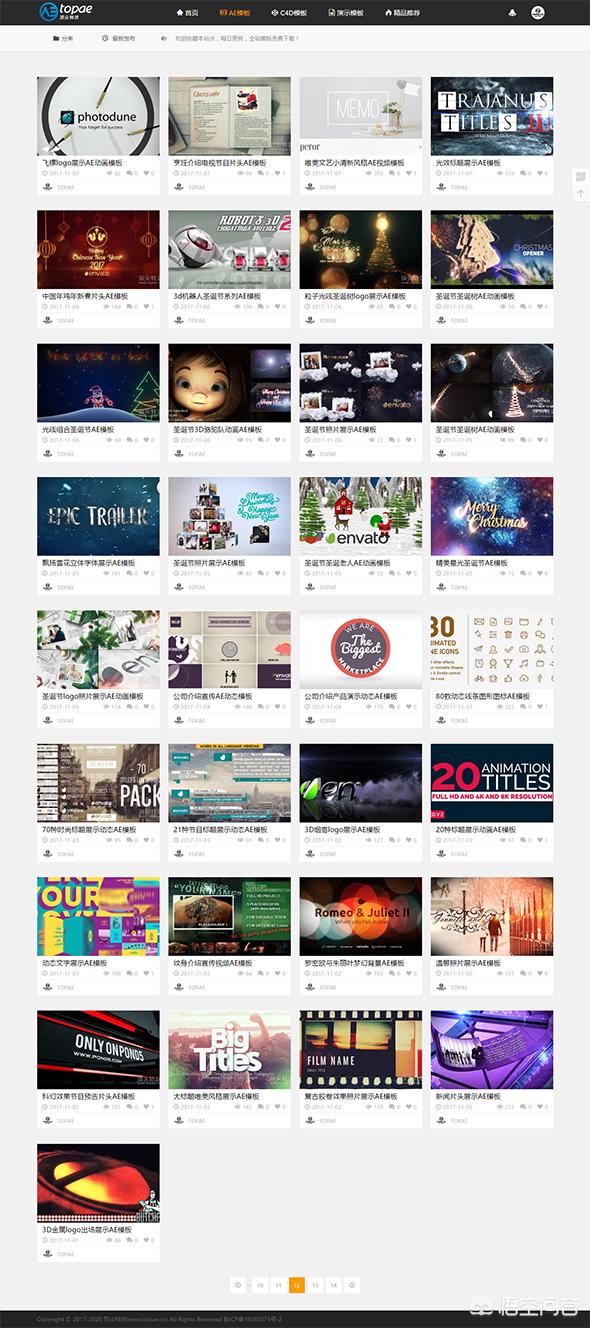Switch to the C4D模板 nav tab
The height and width of the screenshot is (1328, 590).
290,13
